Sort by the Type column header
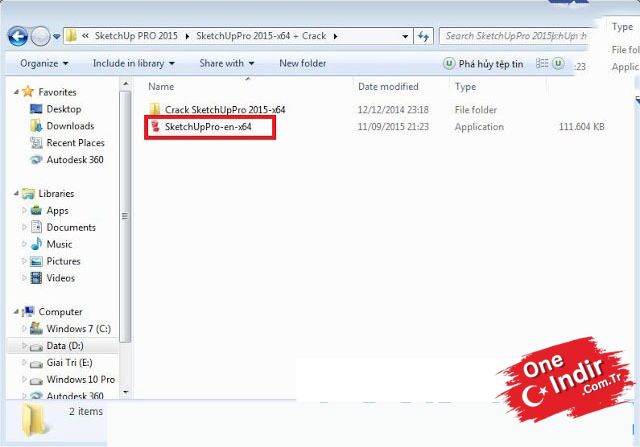Screen dimensions: 640x447 tap(465, 87)
